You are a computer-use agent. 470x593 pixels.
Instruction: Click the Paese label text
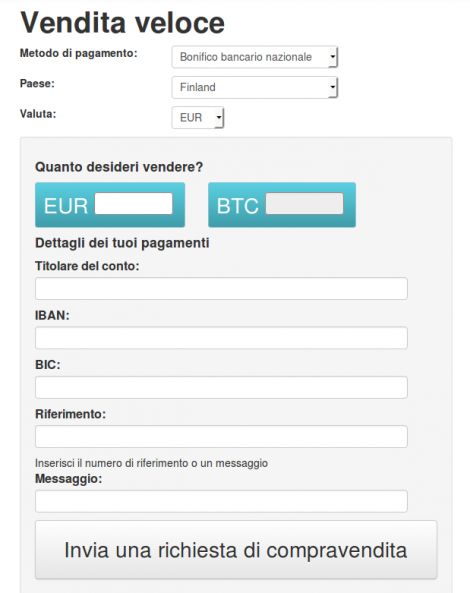point(37,84)
